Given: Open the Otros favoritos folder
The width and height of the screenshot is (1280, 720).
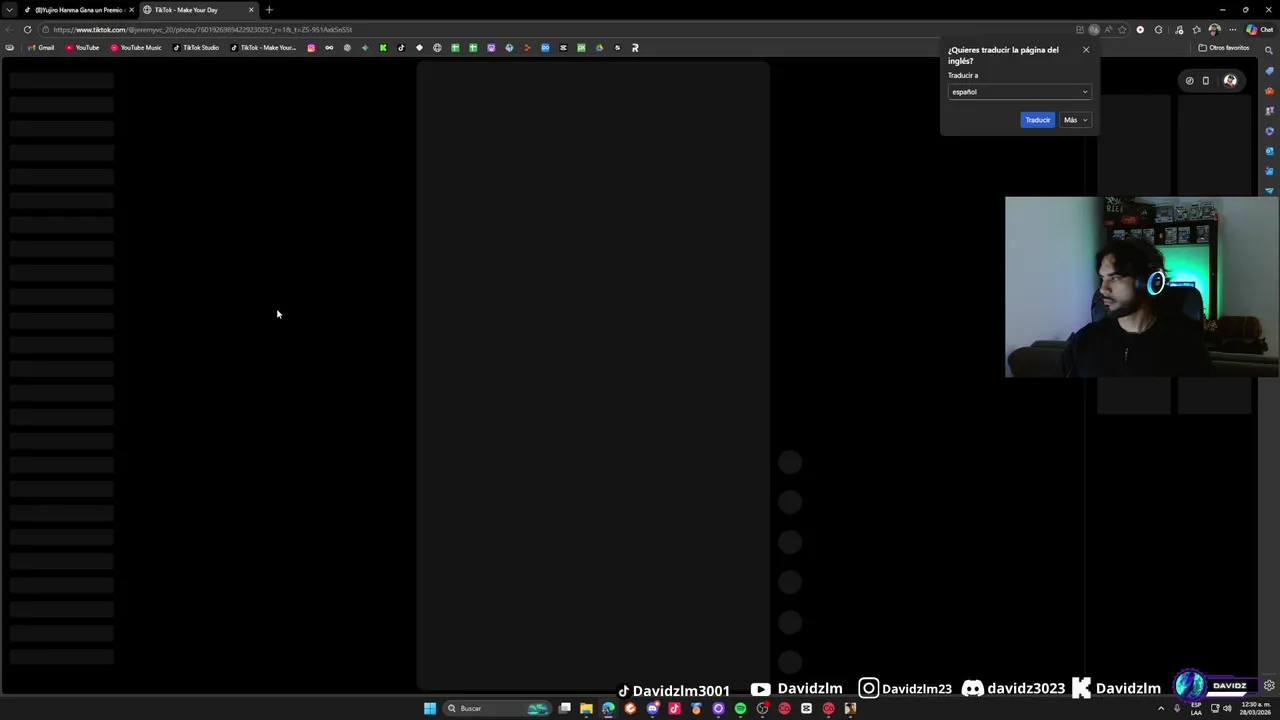Looking at the screenshot, I should pyautogui.click(x=1224, y=48).
